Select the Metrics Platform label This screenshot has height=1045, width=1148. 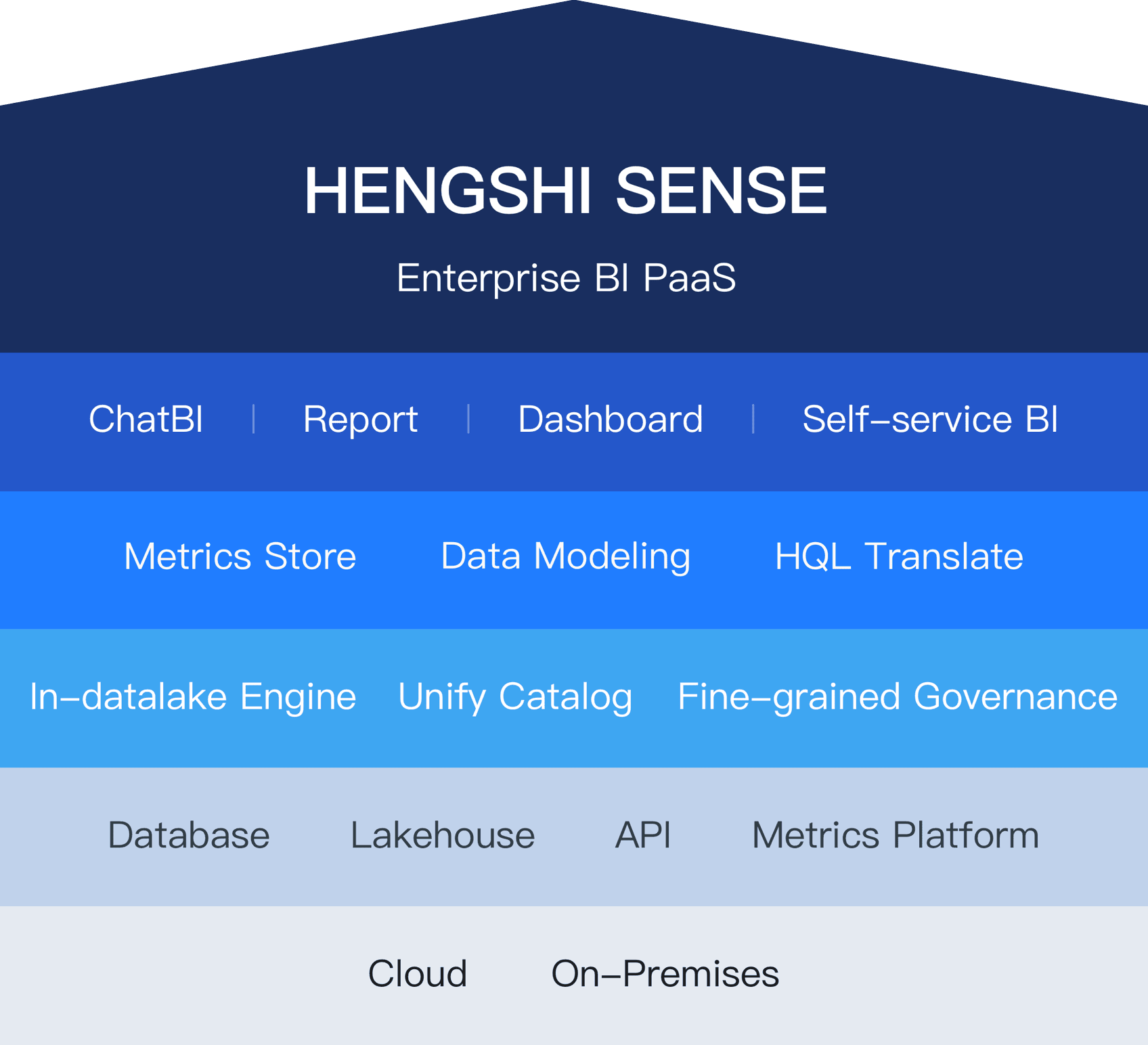click(x=896, y=835)
